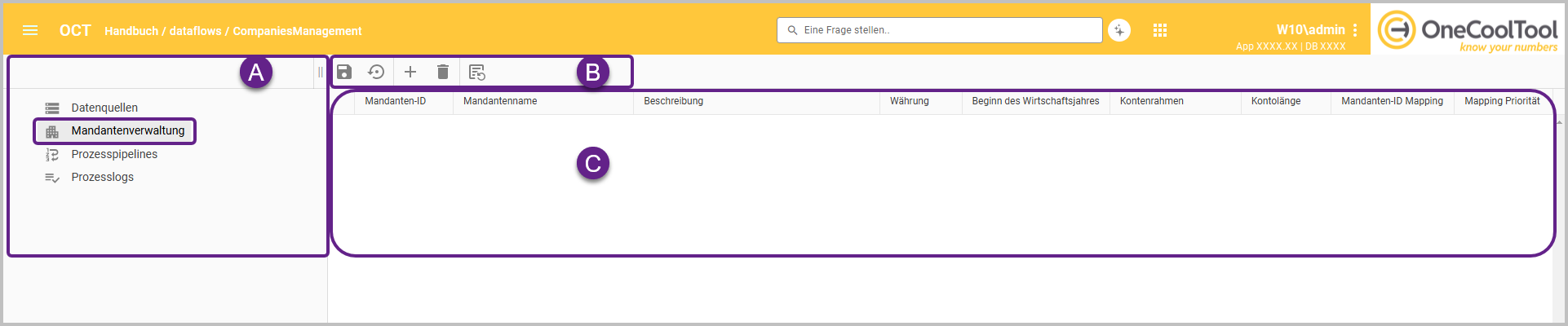Open Prozesspipelines in the sidebar
Image resolution: width=1568 pixels, height=326 pixels.
[114, 154]
